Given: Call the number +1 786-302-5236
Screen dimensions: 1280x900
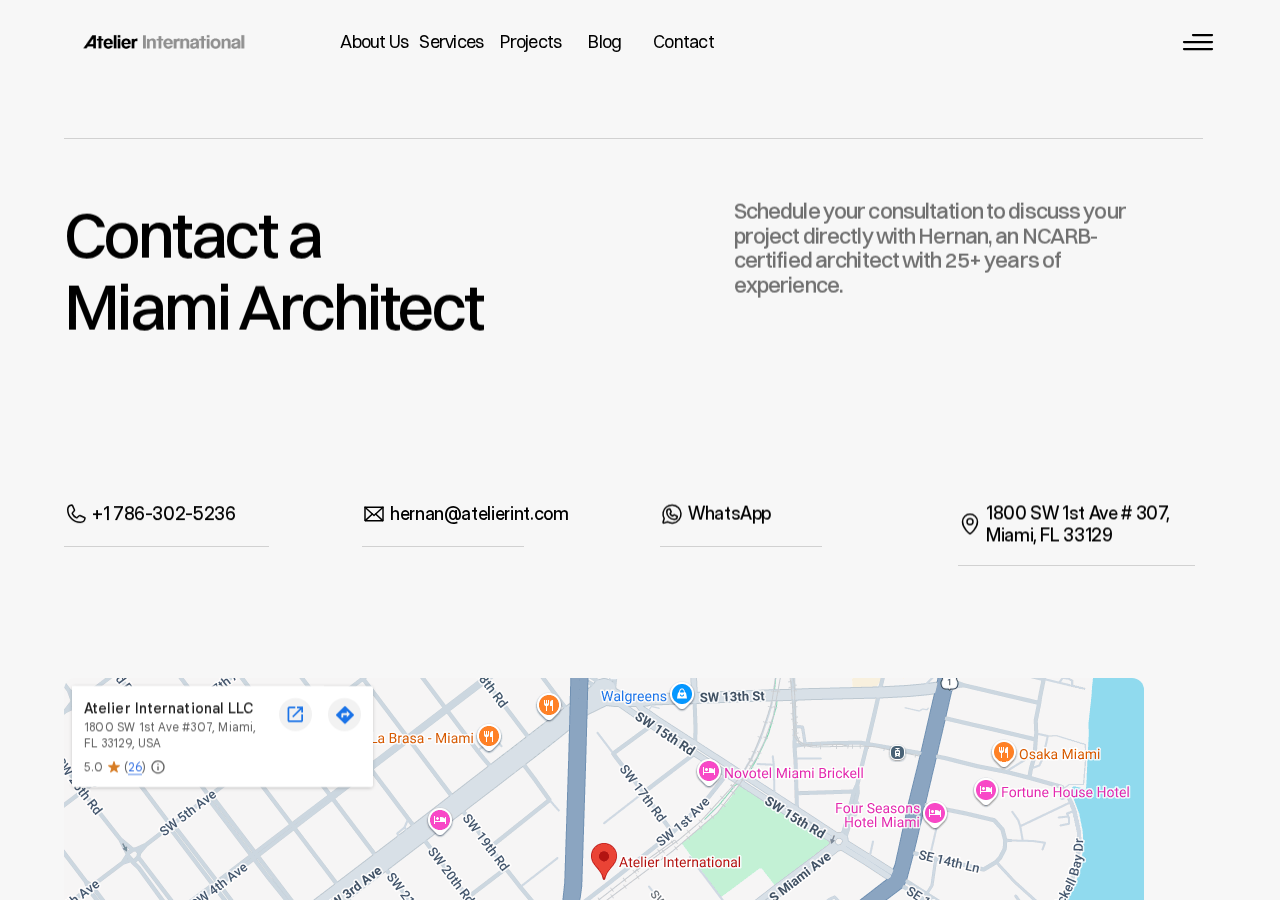Looking at the screenshot, I should tap(164, 514).
